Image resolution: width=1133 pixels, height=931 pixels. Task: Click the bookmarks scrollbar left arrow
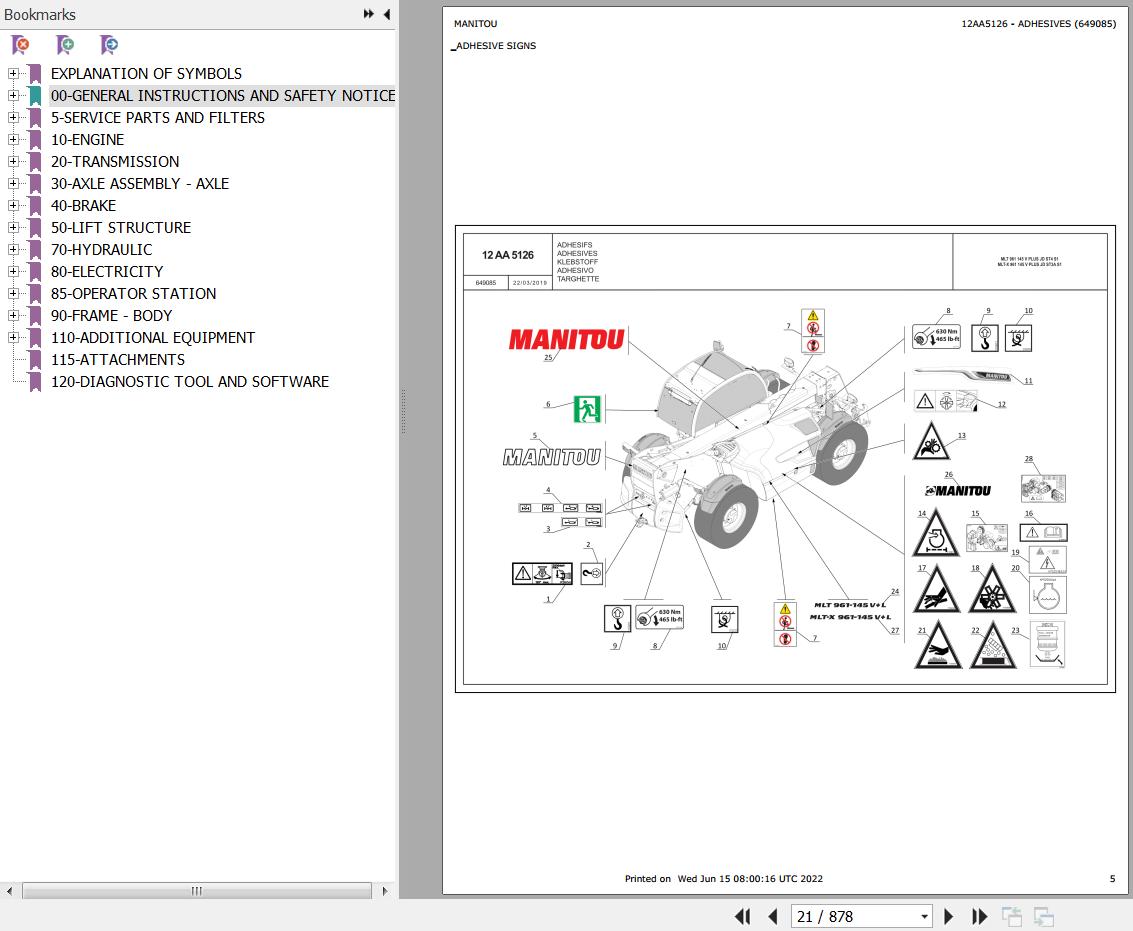click(9, 891)
